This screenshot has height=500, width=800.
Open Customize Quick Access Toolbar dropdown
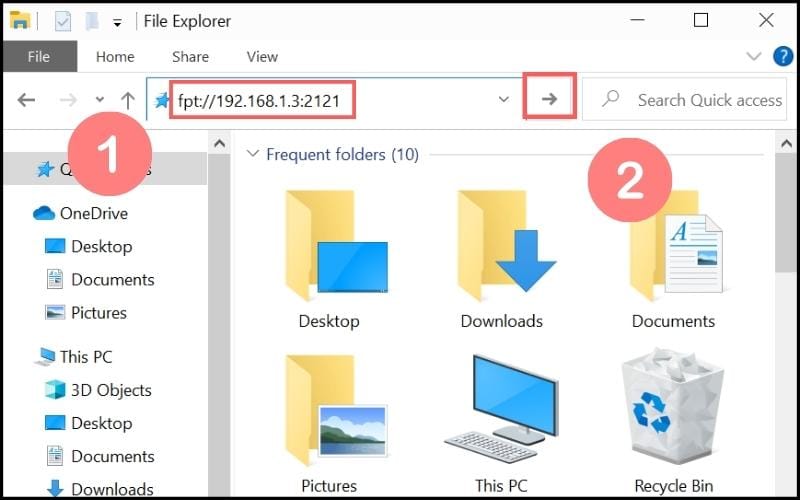117,23
